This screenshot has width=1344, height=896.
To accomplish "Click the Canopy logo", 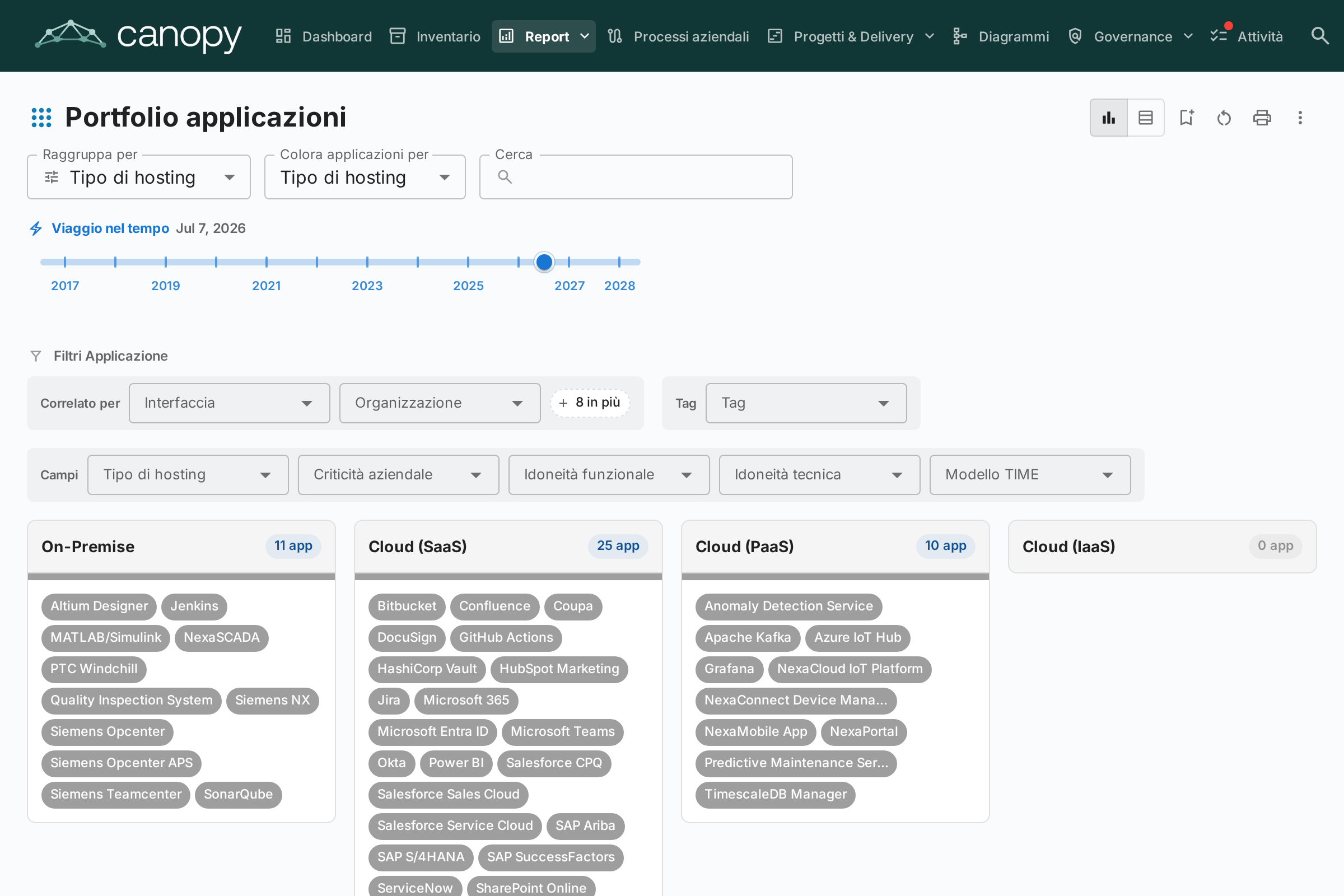I will [x=138, y=36].
